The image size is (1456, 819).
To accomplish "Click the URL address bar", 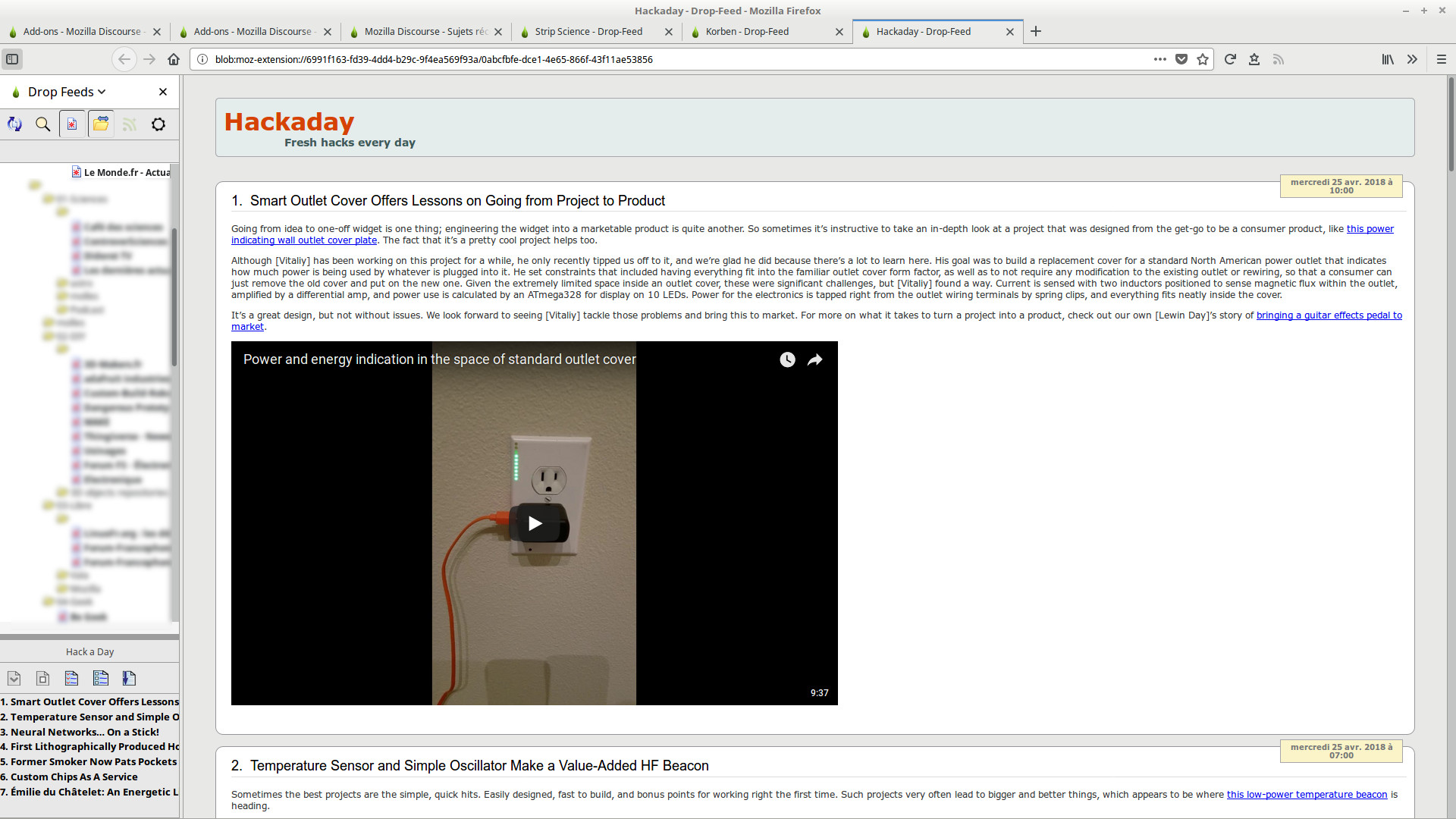I will tap(675, 59).
